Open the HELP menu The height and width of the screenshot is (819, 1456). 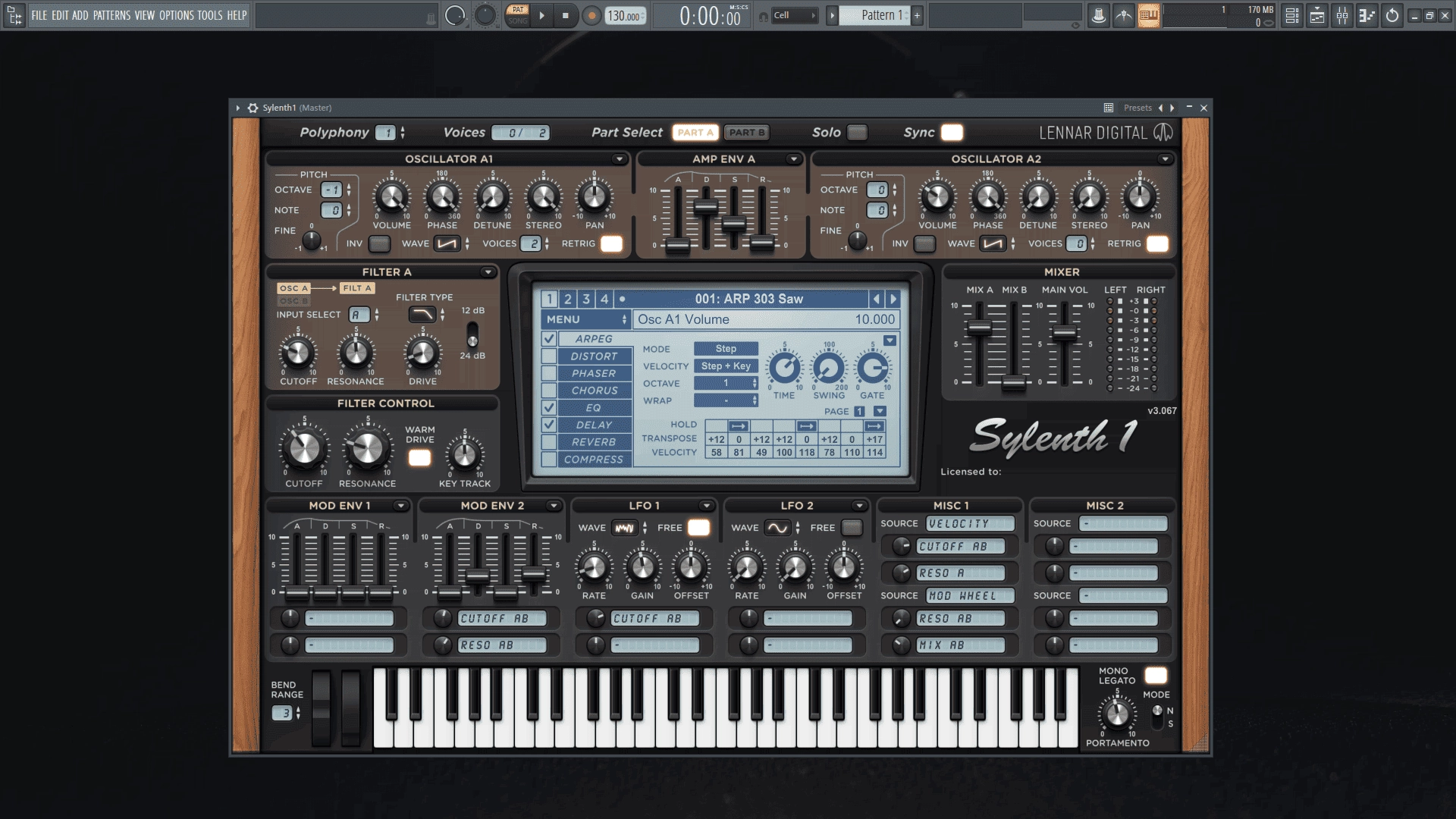click(x=237, y=15)
